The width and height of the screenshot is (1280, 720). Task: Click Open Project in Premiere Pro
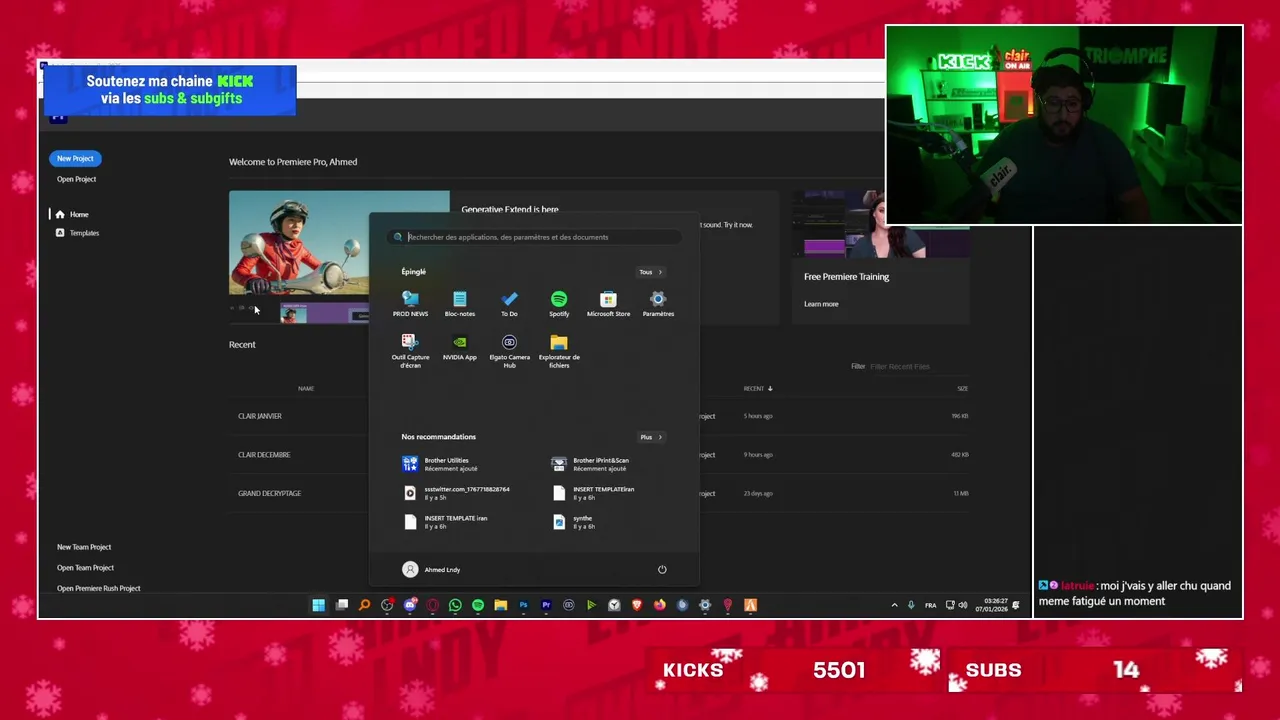pos(76,179)
